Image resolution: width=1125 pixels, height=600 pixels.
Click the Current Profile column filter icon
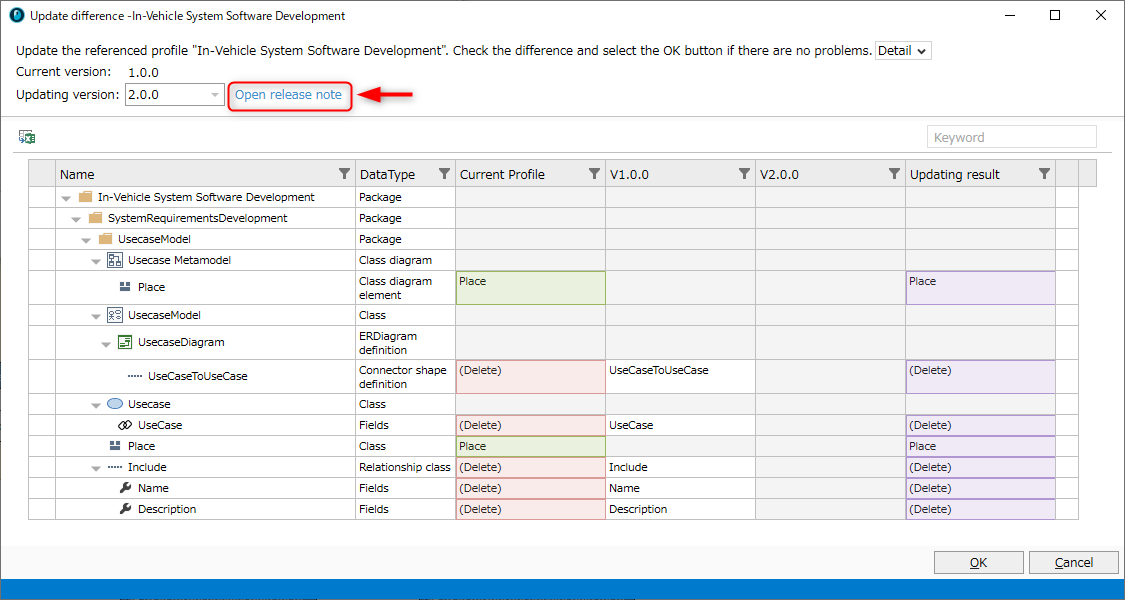(594, 174)
